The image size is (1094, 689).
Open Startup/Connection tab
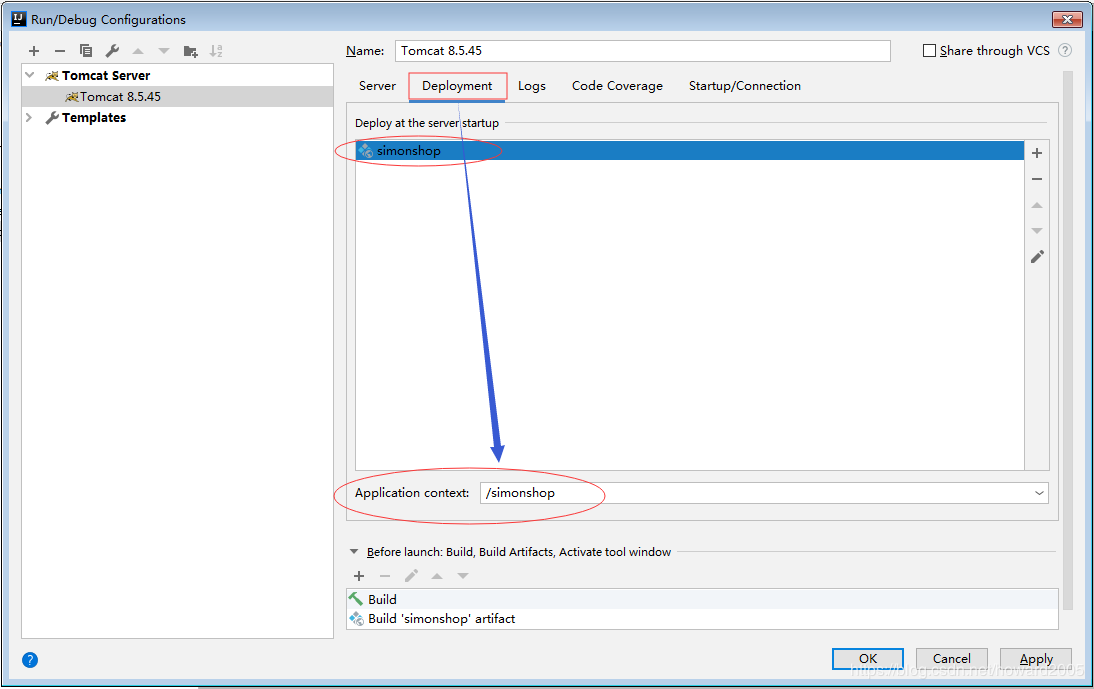click(x=744, y=86)
